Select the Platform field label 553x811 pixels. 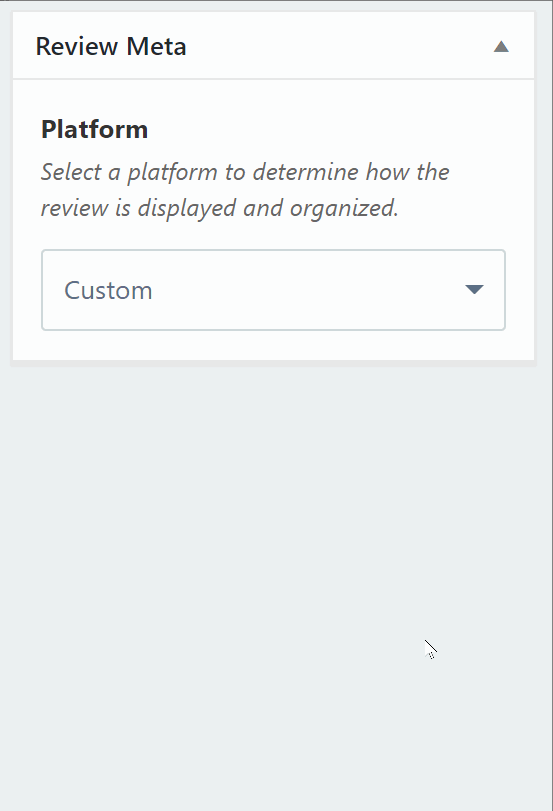(x=95, y=129)
